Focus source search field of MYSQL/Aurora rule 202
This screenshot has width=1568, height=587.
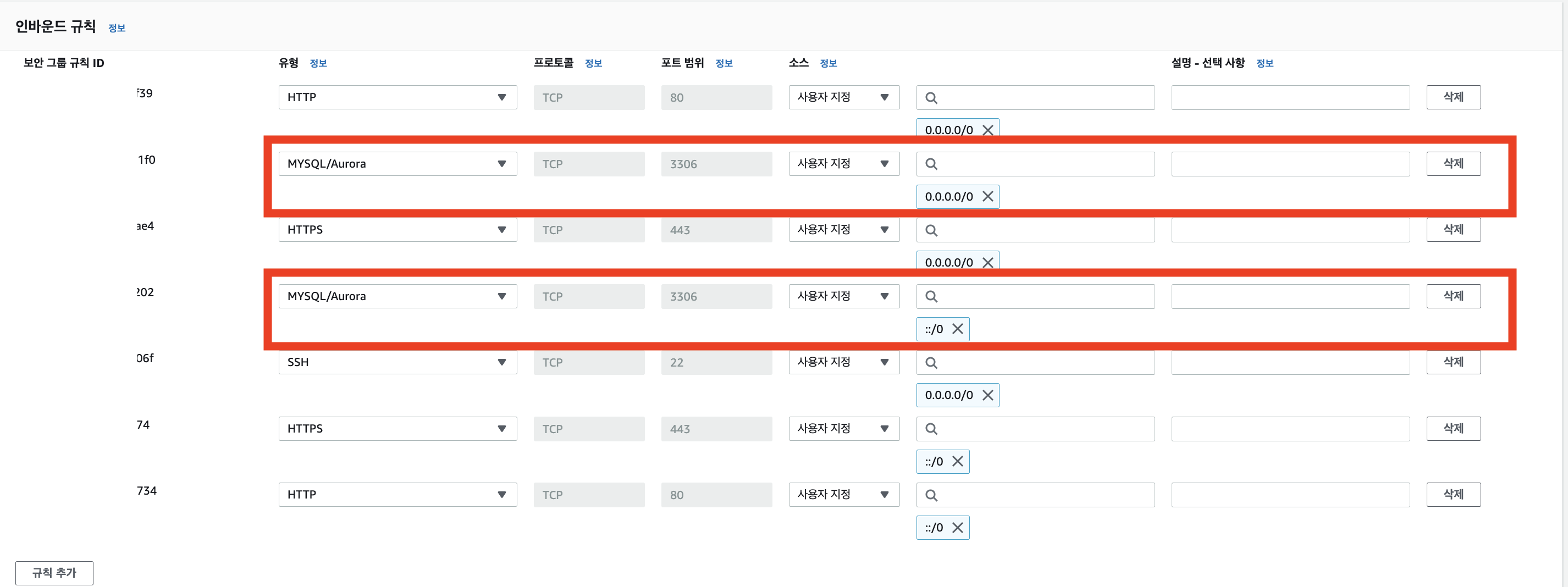click(x=1035, y=296)
